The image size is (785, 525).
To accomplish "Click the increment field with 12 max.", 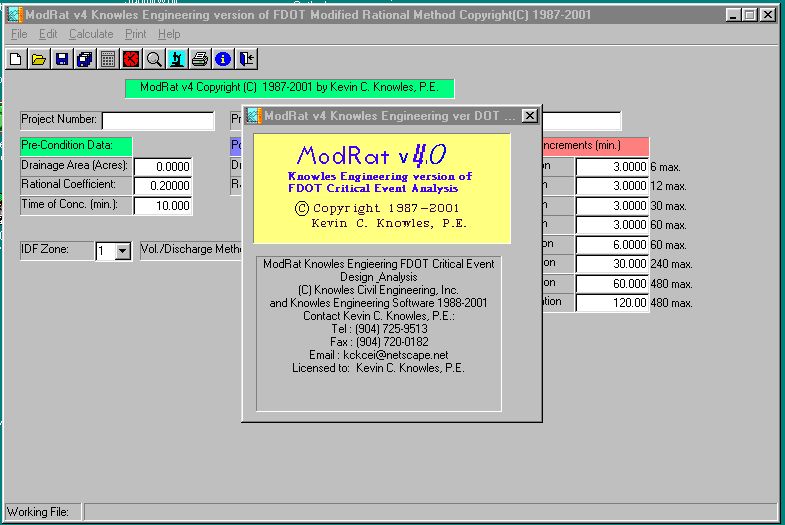I will pos(612,186).
